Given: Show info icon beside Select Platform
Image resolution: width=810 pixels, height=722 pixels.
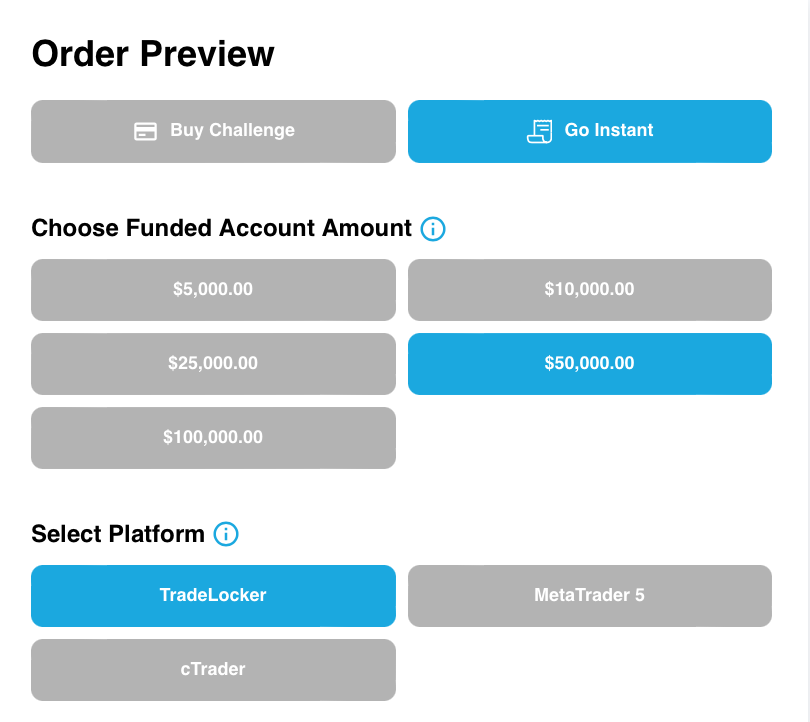Looking at the screenshot, I should pos(226,534).
